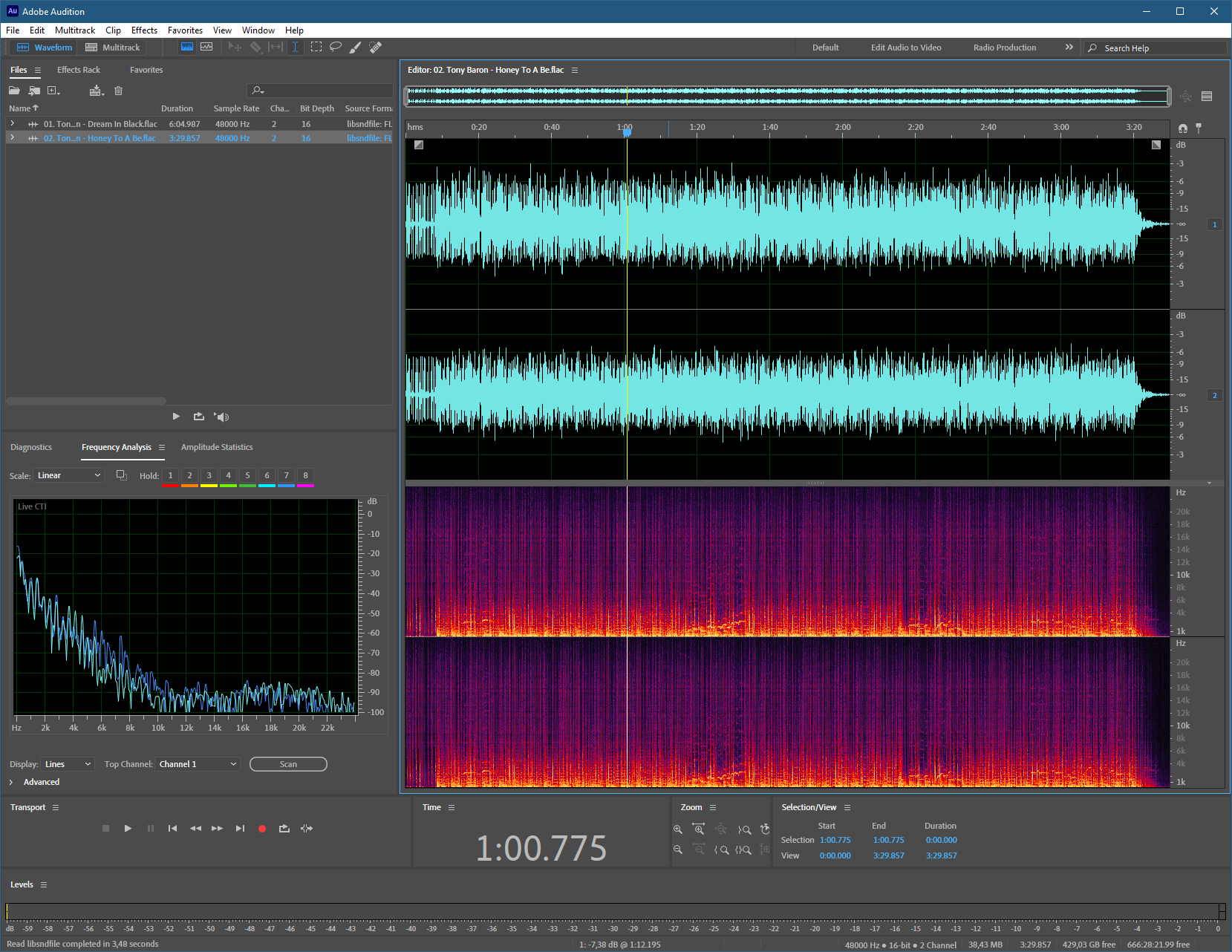
Task: Select the Marquee Selection tool
Action: 316,47
